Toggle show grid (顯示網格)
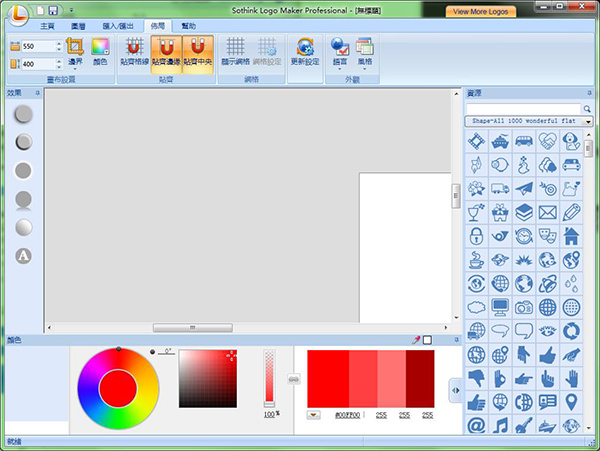Viewport: 600px width, 451px height. (x=235, y=54)
